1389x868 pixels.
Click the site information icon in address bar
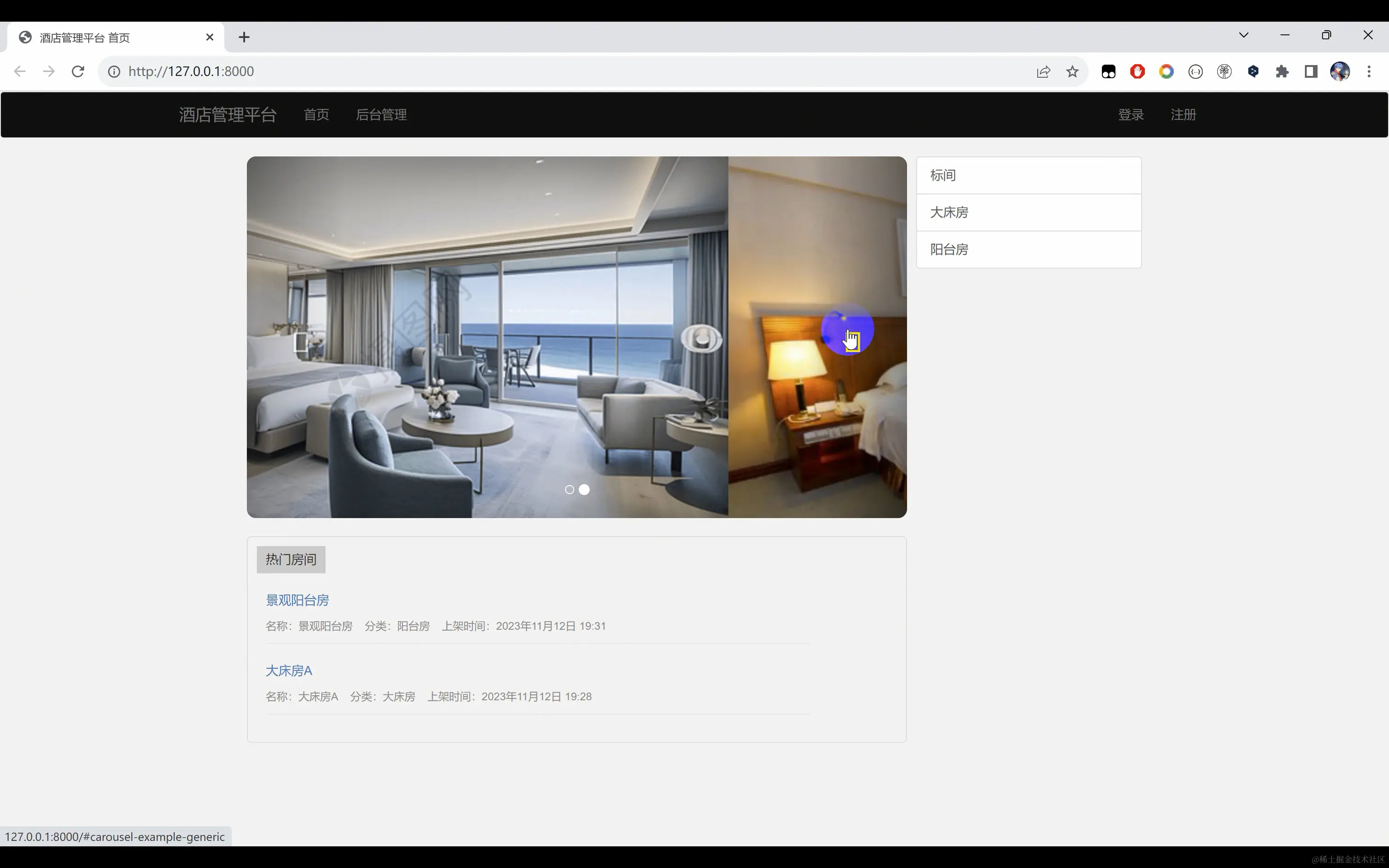point(114,71)
